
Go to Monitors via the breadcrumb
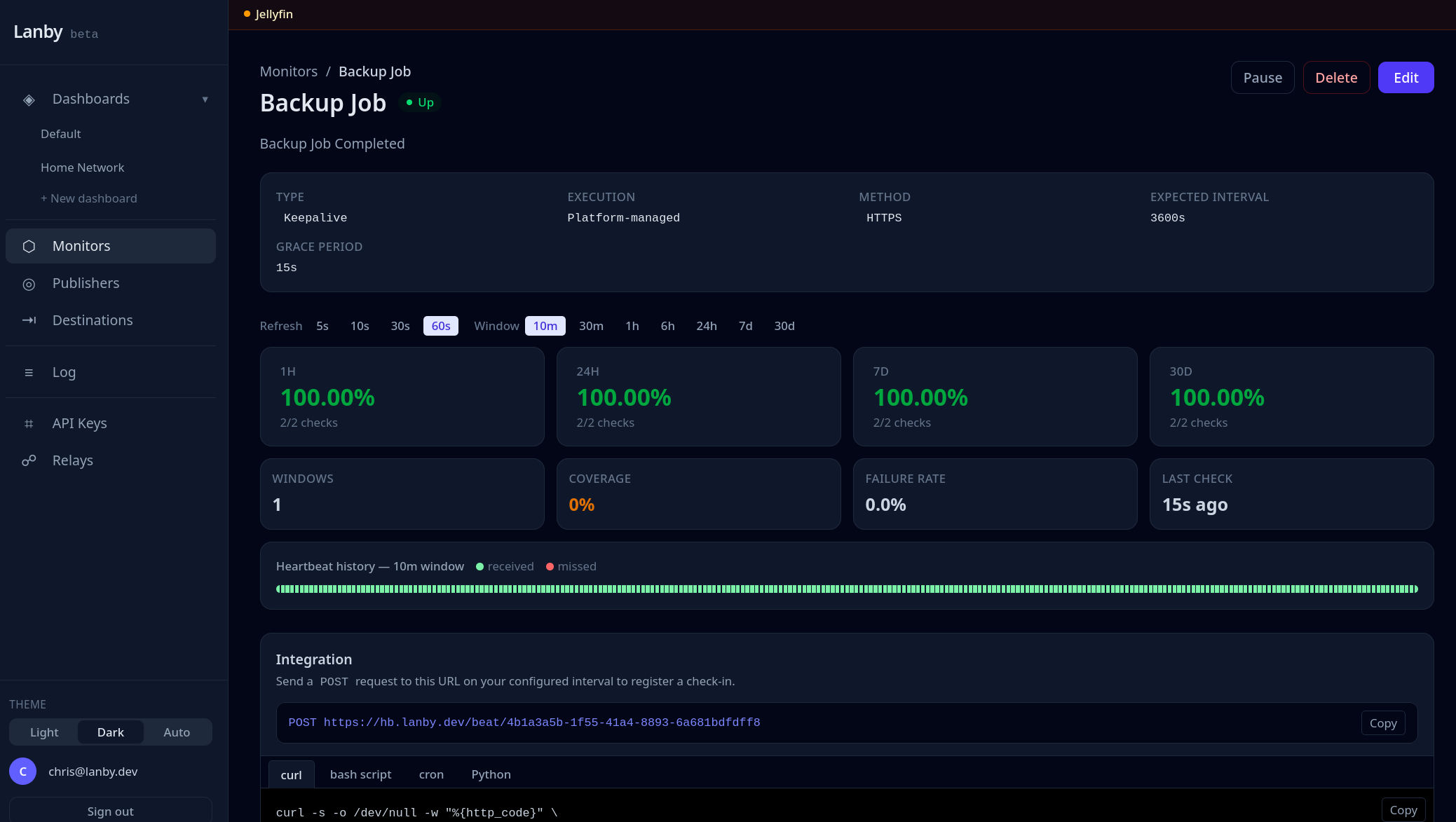pyautogui.click(x=289, y=71)
